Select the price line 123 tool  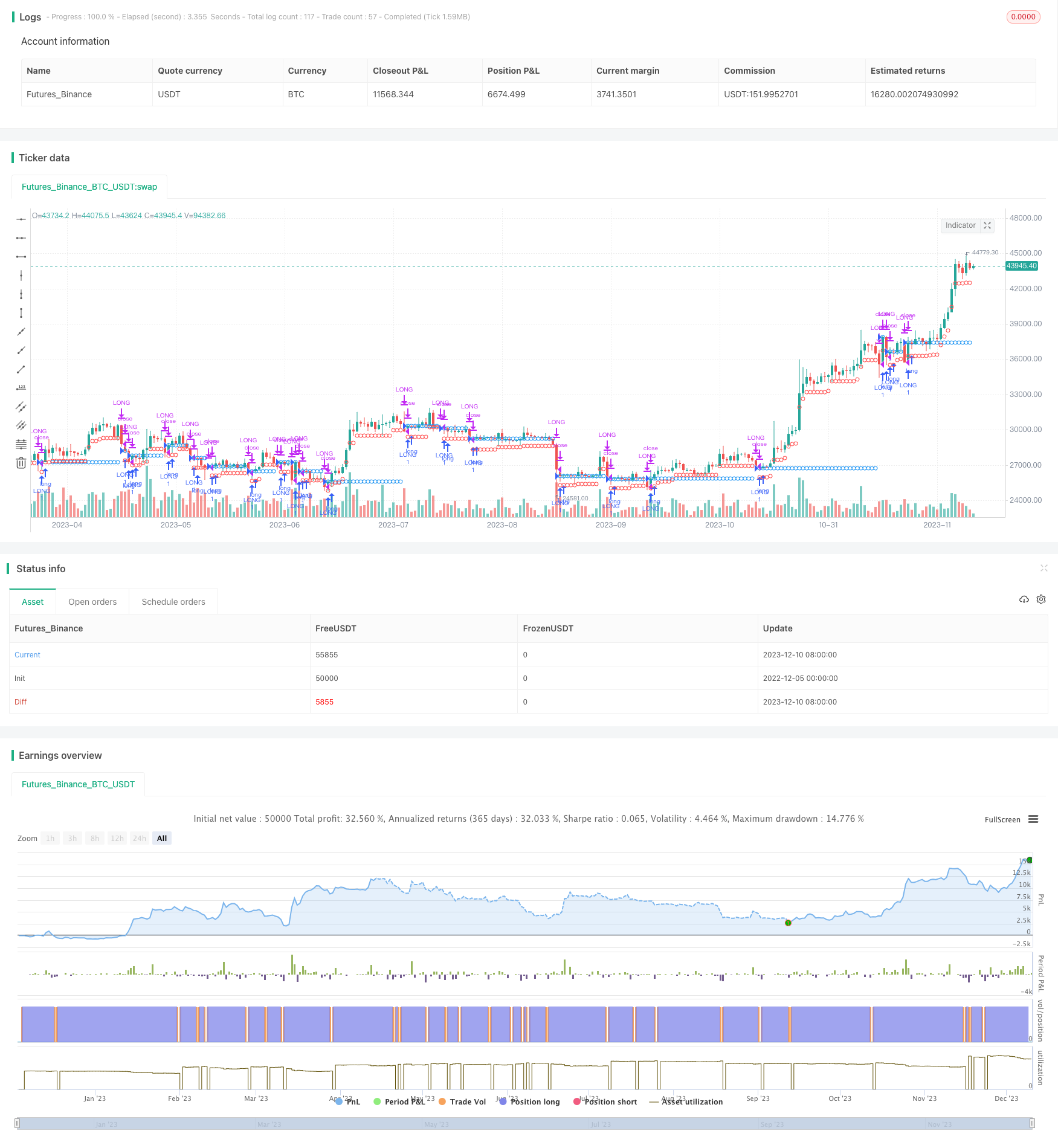[x=21, y=388]
